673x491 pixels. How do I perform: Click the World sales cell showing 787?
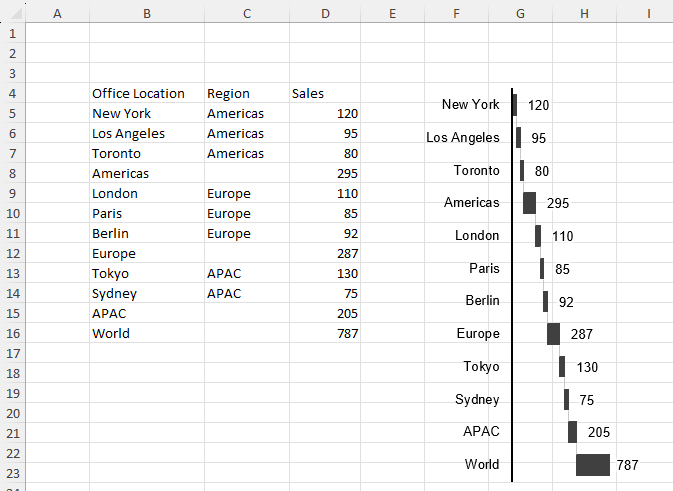point(347,333)
